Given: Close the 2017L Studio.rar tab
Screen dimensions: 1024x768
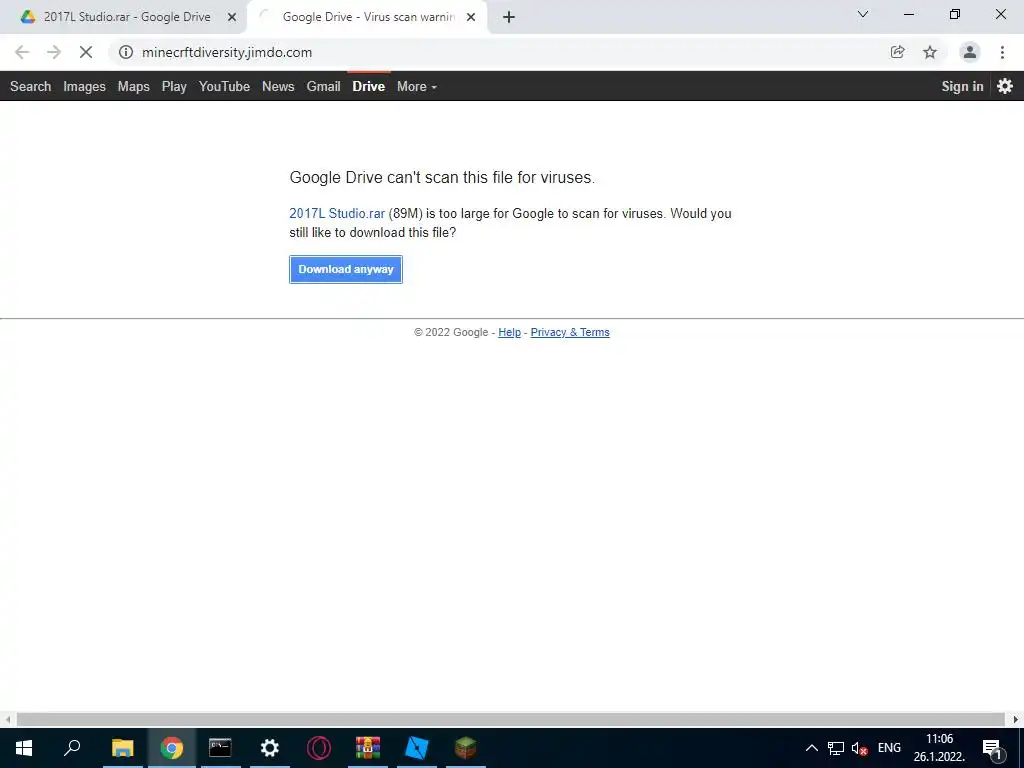Looking at the screenshot, I should pyautogui.click(x=231, y=17).
